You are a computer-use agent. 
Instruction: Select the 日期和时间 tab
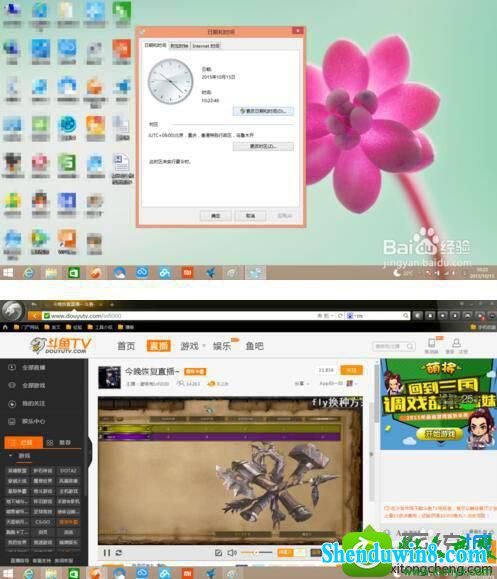(155, 45)
